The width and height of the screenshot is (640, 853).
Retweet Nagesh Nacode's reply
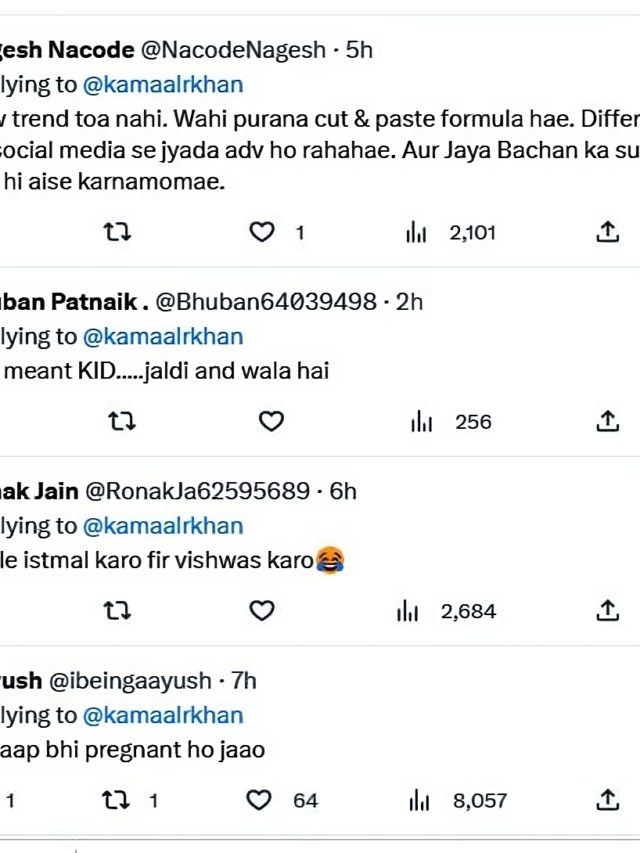(118, 232)
